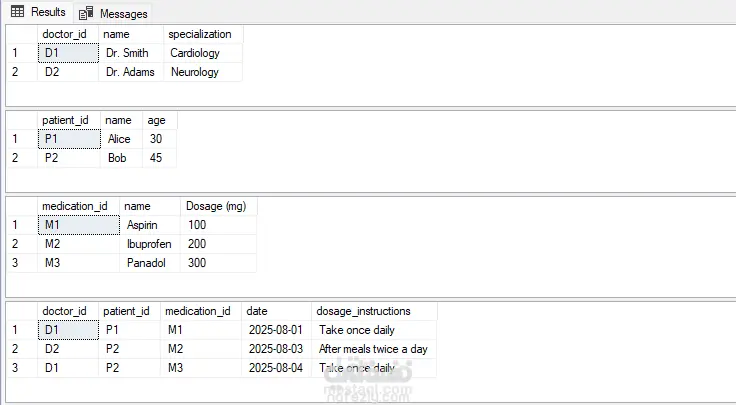Select the Cardiology cell
The width and height of the screenshot is (736, 405).
(194, 52)
